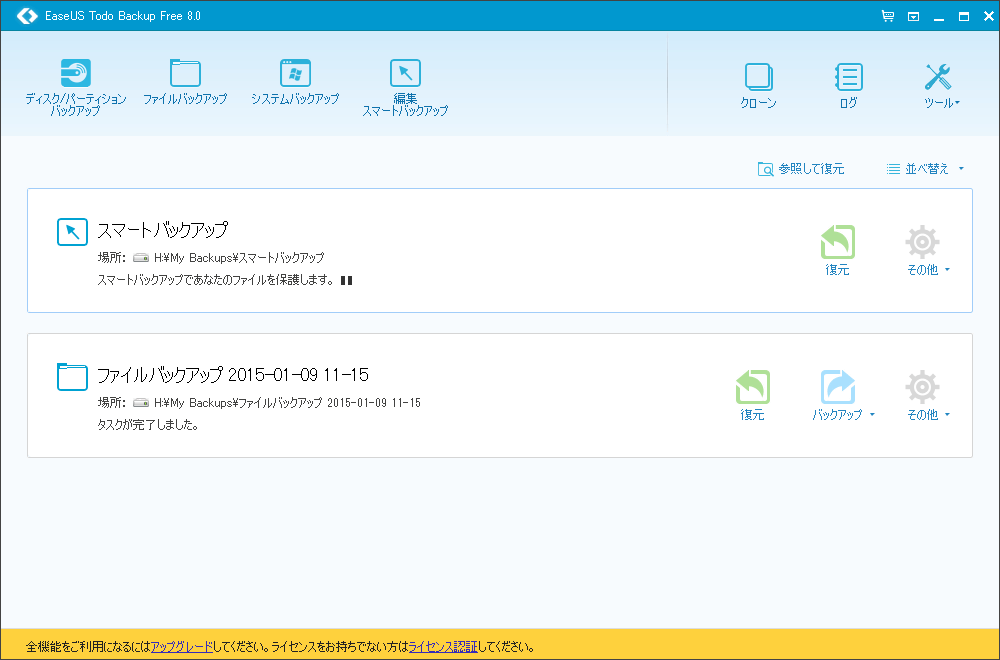Select the File Backup task folder icon
The image size is (1000, 660).
[72, 376]
